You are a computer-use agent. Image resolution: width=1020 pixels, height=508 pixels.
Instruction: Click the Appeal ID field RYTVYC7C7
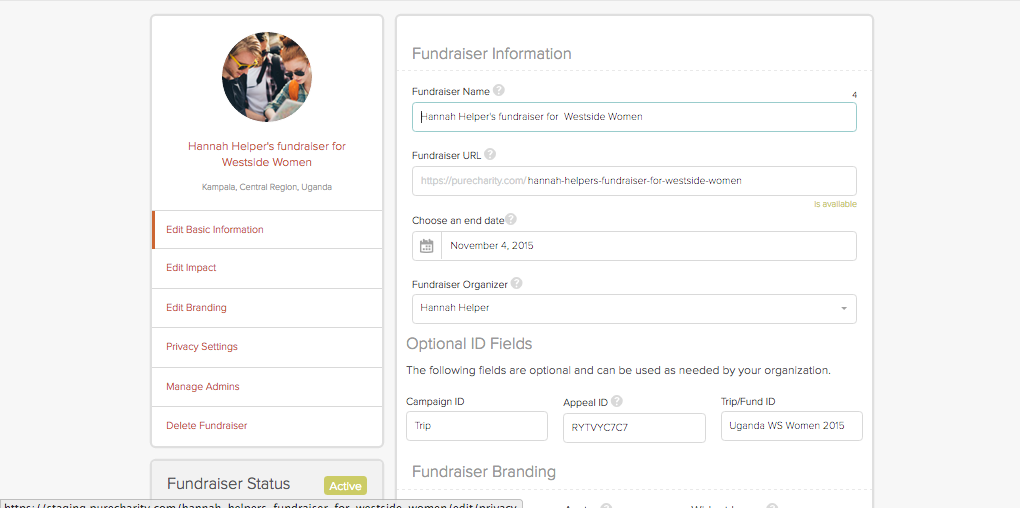coord(634,428)
